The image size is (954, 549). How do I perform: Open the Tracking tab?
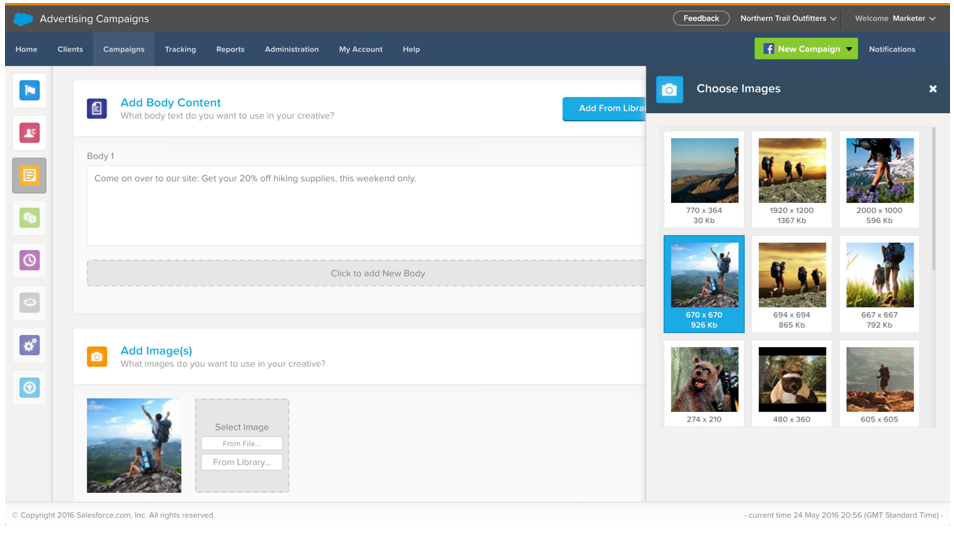[x=180, y=49]
